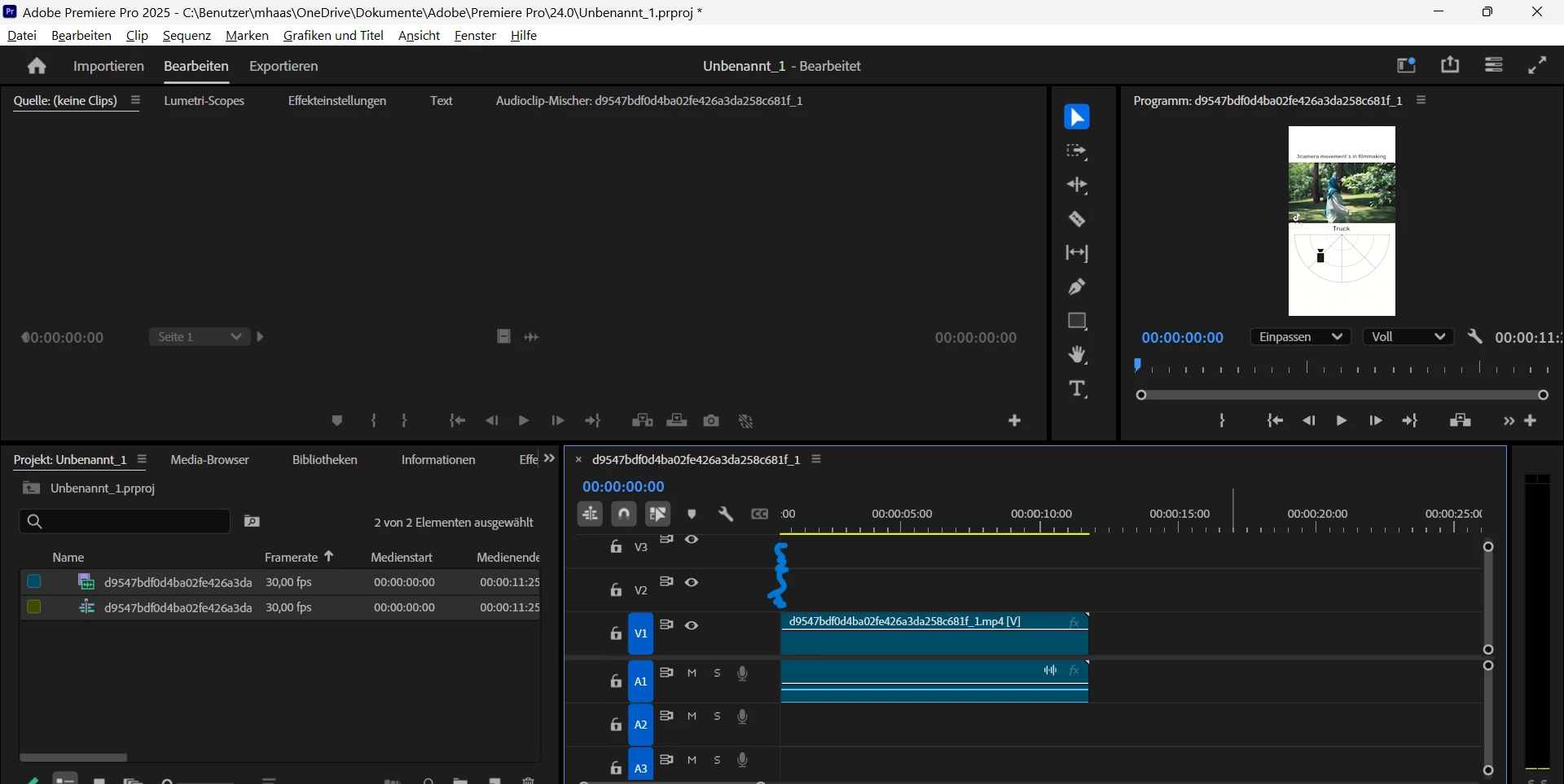Mute audio track A1
Viewport: 1564px width, 784px height.
[x=692, y=673]
